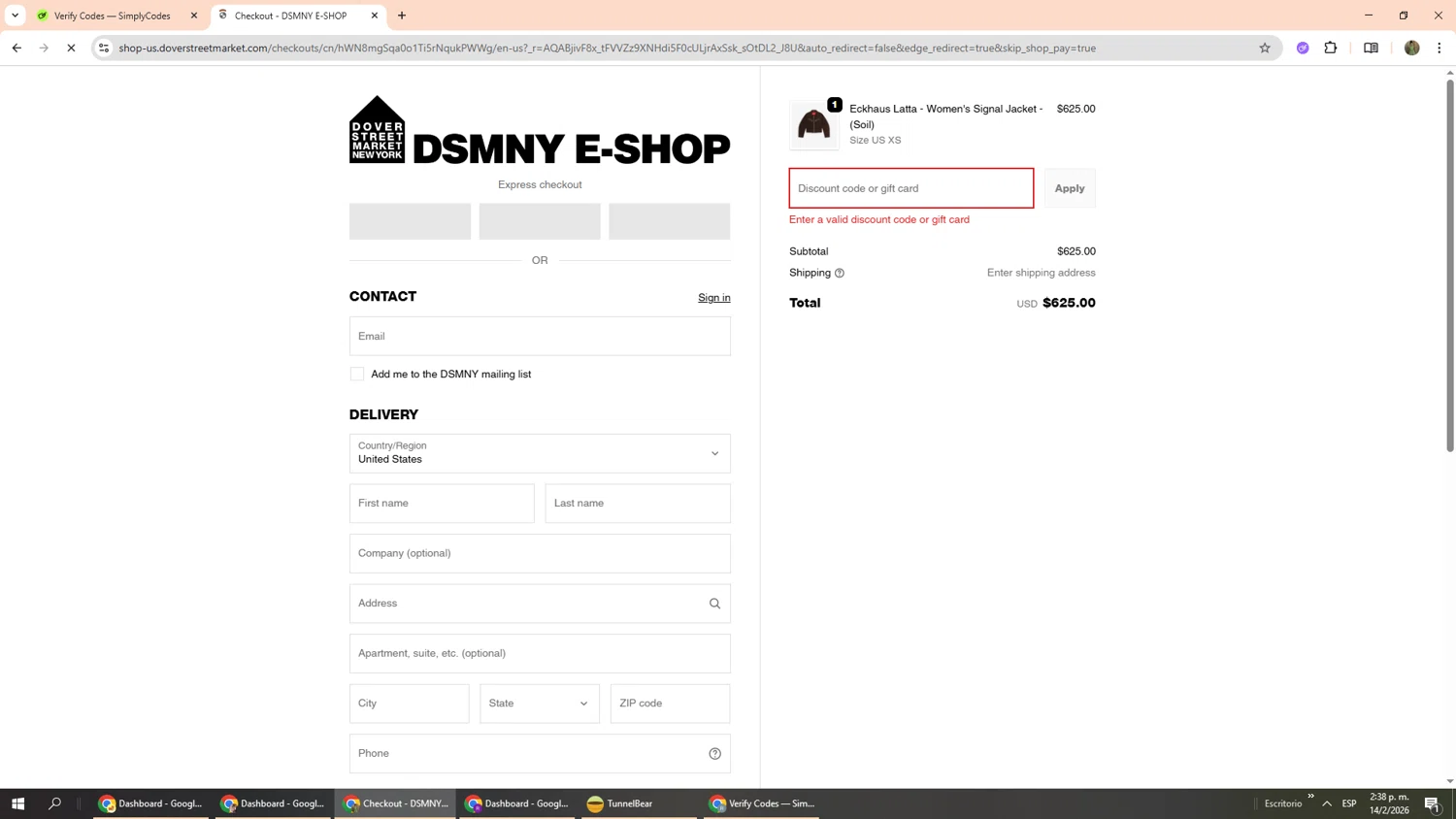Image resolution: width=1456 pixels, height=819 pixels.
Task: Click the Last name field
Action: pyautogui.click(x=638, y=504)
